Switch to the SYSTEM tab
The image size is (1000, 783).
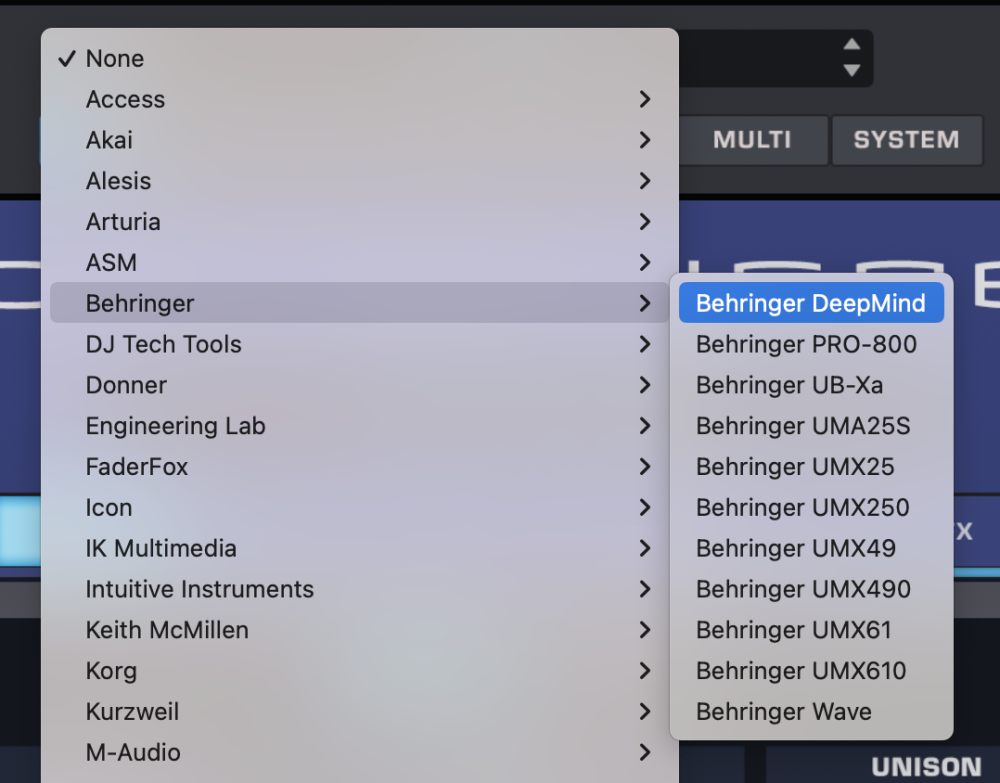(x=906, y=140)
